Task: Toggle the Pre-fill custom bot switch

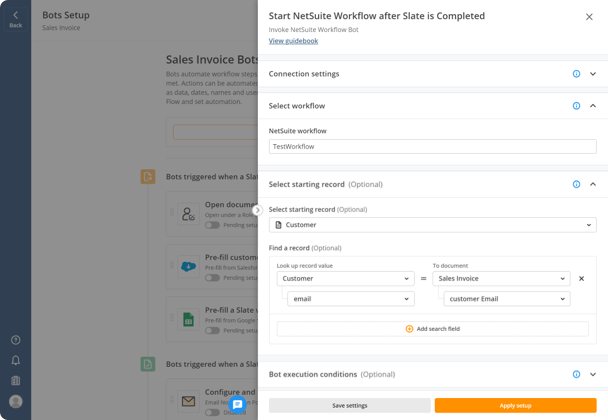Action: [212, 278]
